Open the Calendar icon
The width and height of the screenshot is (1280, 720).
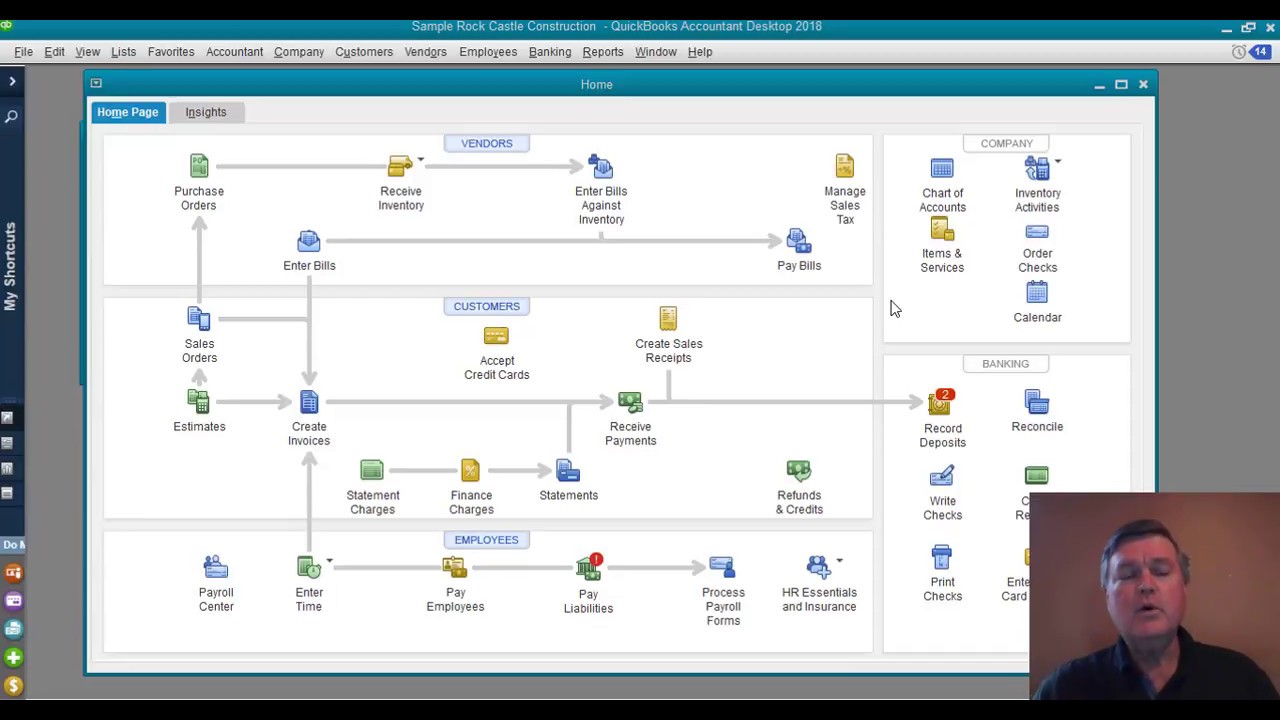(x=1037, y=293)
